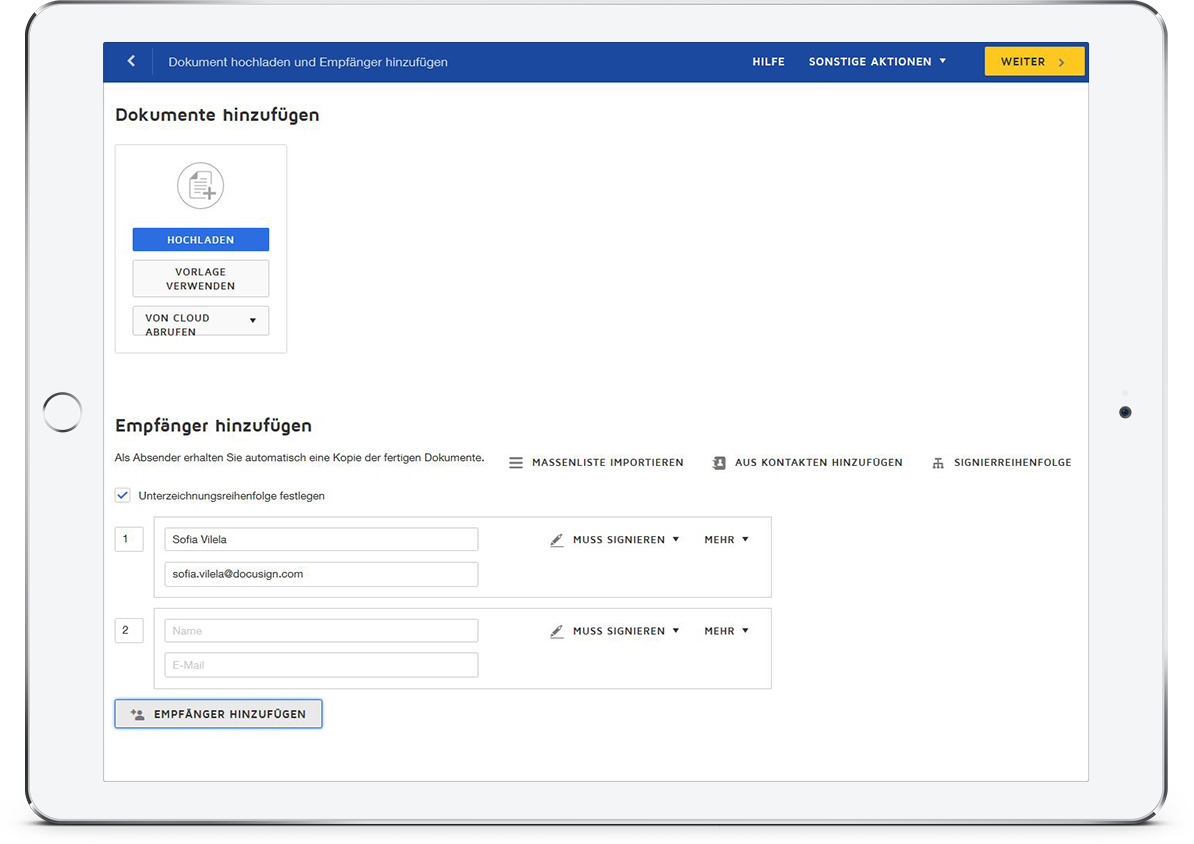The image size is (1194, 844).
Task: Click the signing order number 1 box
Action: [x=128, y=540]
